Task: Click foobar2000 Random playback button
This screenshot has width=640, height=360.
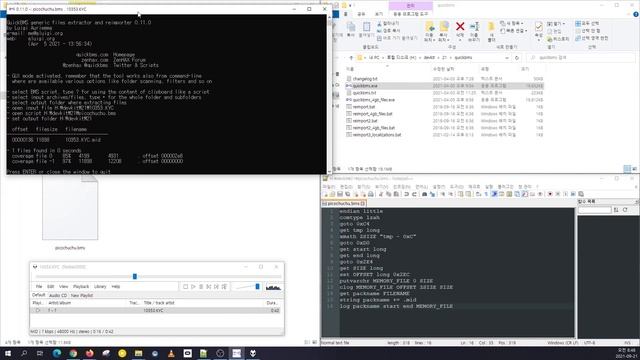Action: tap(224, 287)
